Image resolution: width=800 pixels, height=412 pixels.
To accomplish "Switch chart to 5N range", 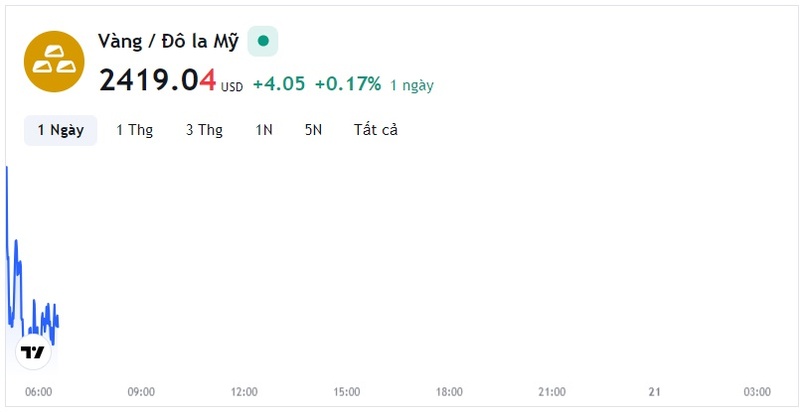I will point(313,131).
